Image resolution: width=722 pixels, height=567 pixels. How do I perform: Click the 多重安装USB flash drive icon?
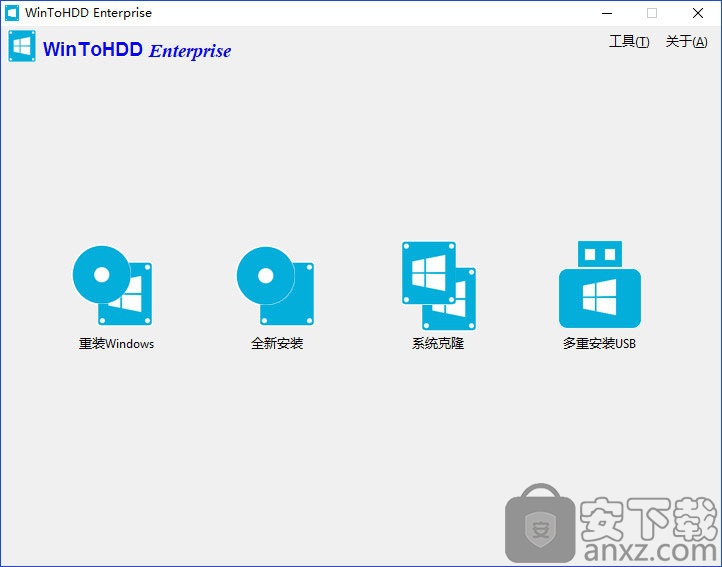600,284
